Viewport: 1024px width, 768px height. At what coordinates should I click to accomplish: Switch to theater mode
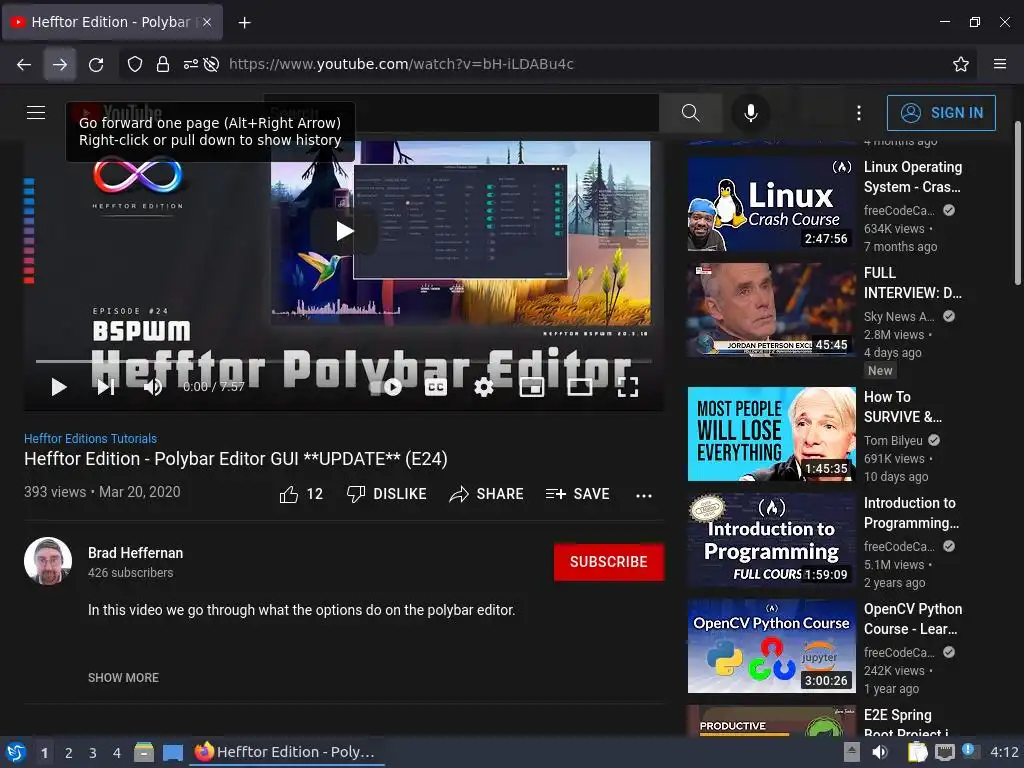(x=579, y=387)
